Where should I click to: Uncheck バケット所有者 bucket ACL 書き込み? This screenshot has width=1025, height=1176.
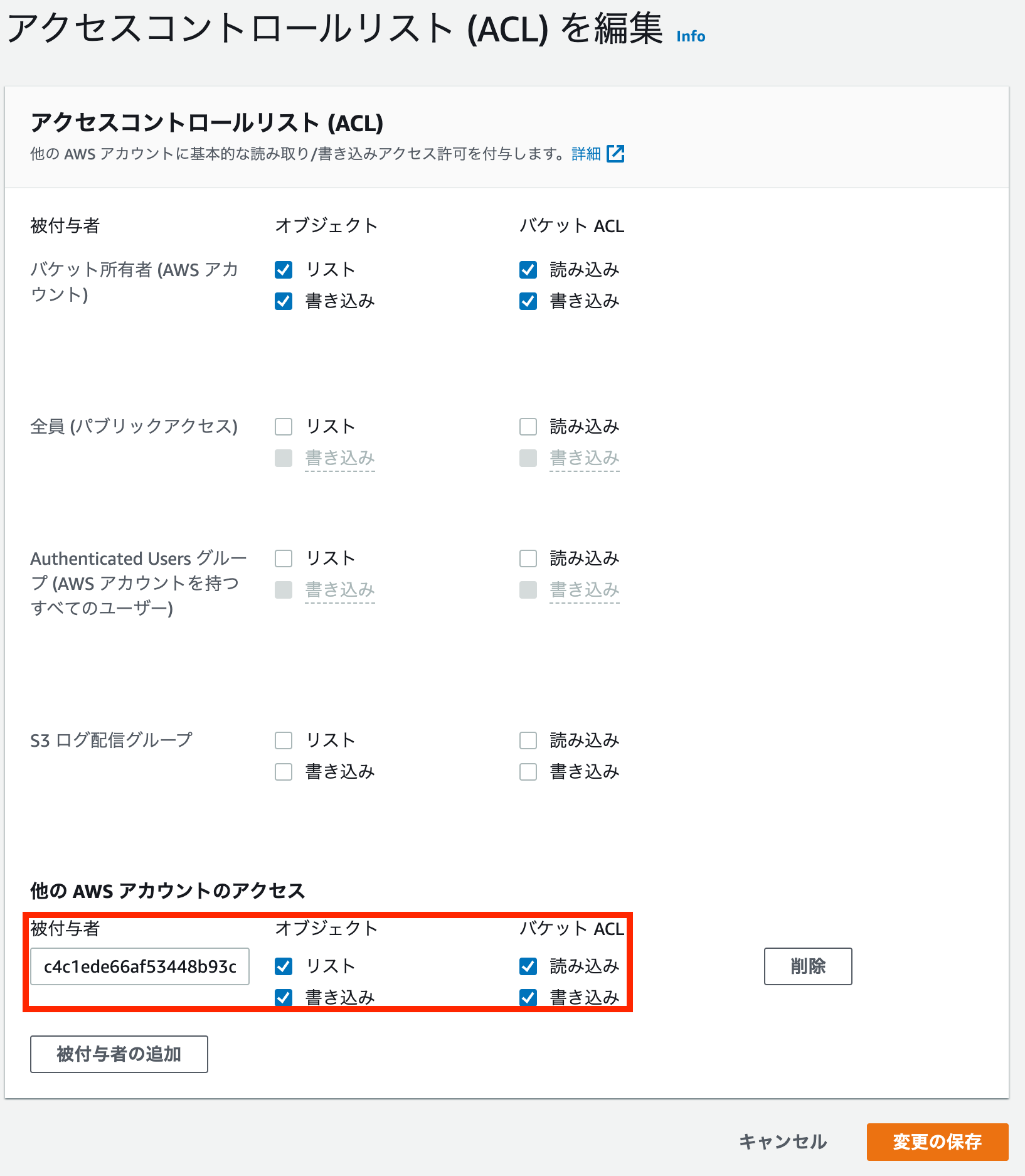(x=527, y=301)
